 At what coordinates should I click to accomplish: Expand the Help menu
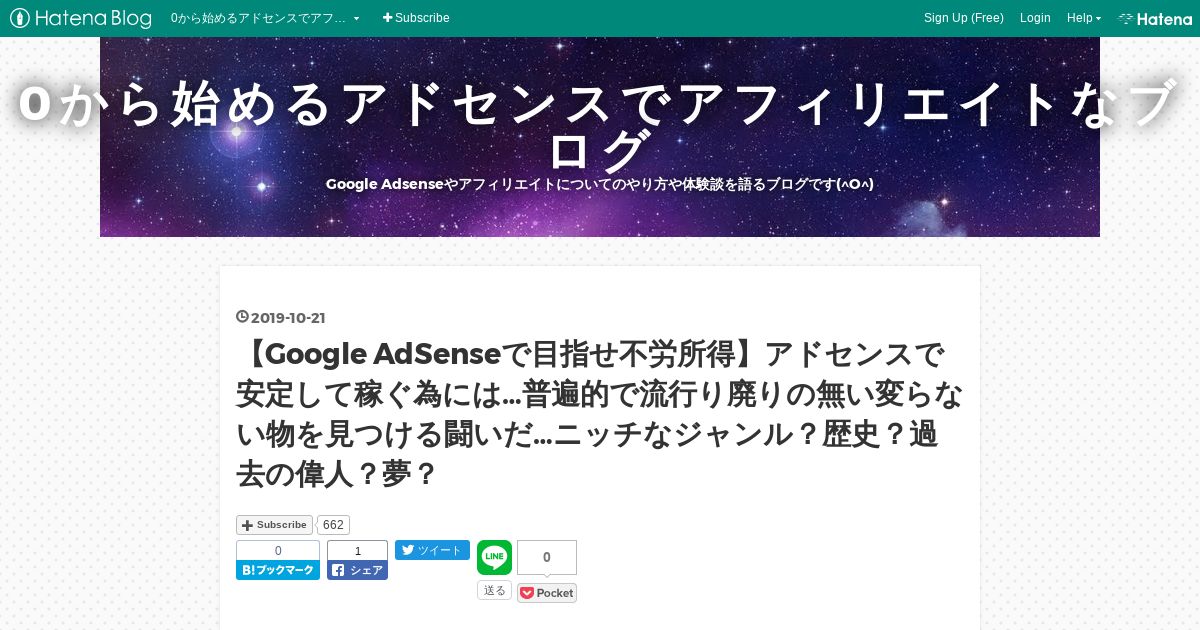point(1083,18)
